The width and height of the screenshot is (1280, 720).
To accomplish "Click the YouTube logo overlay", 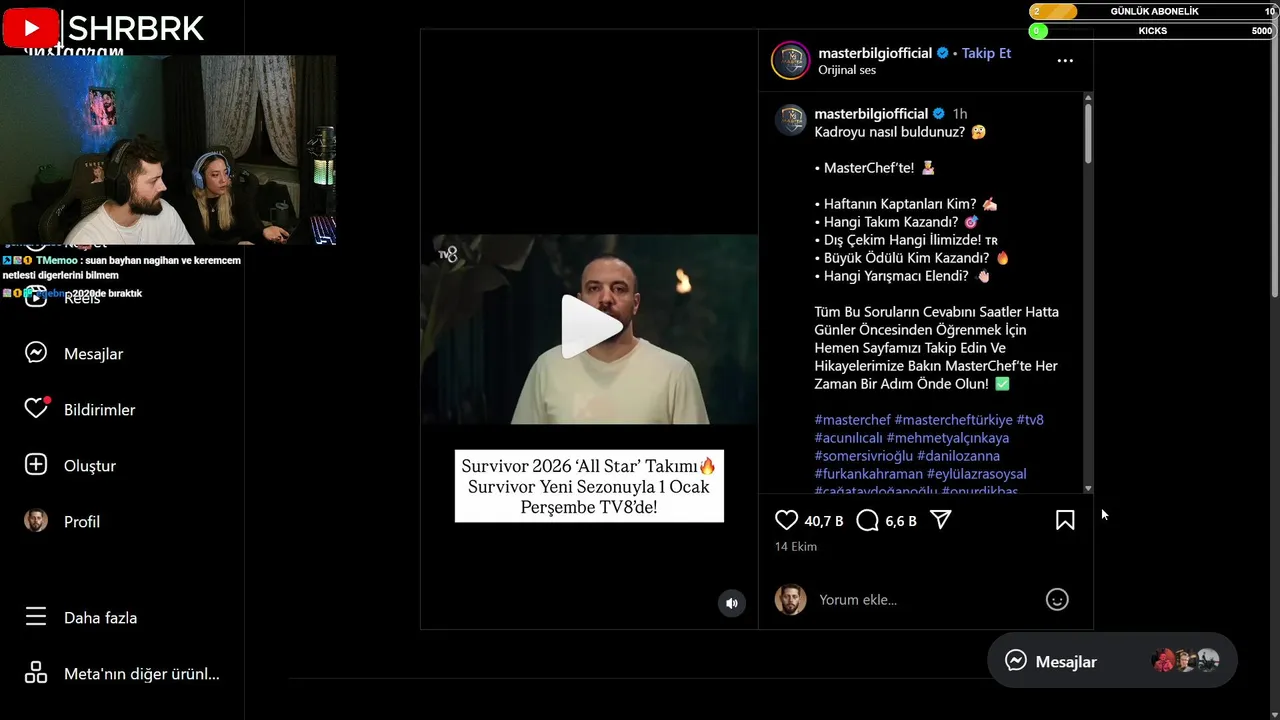I will [30, 28].
